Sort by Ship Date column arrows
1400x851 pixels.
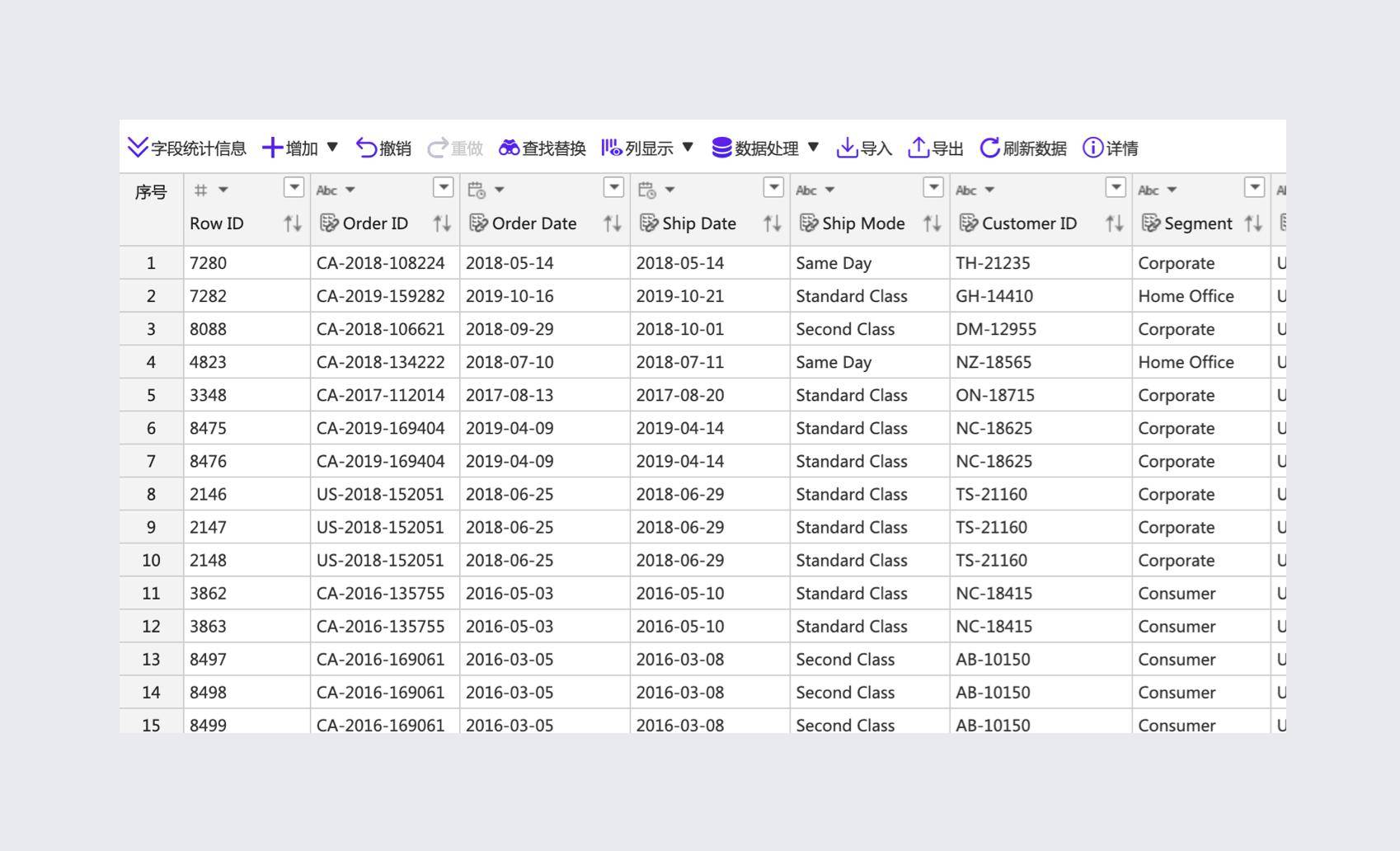coord(772,223)
